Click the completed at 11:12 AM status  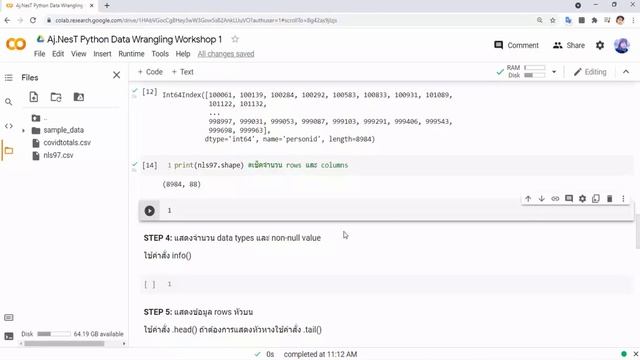pyautogui.click(x=320, y=354)
